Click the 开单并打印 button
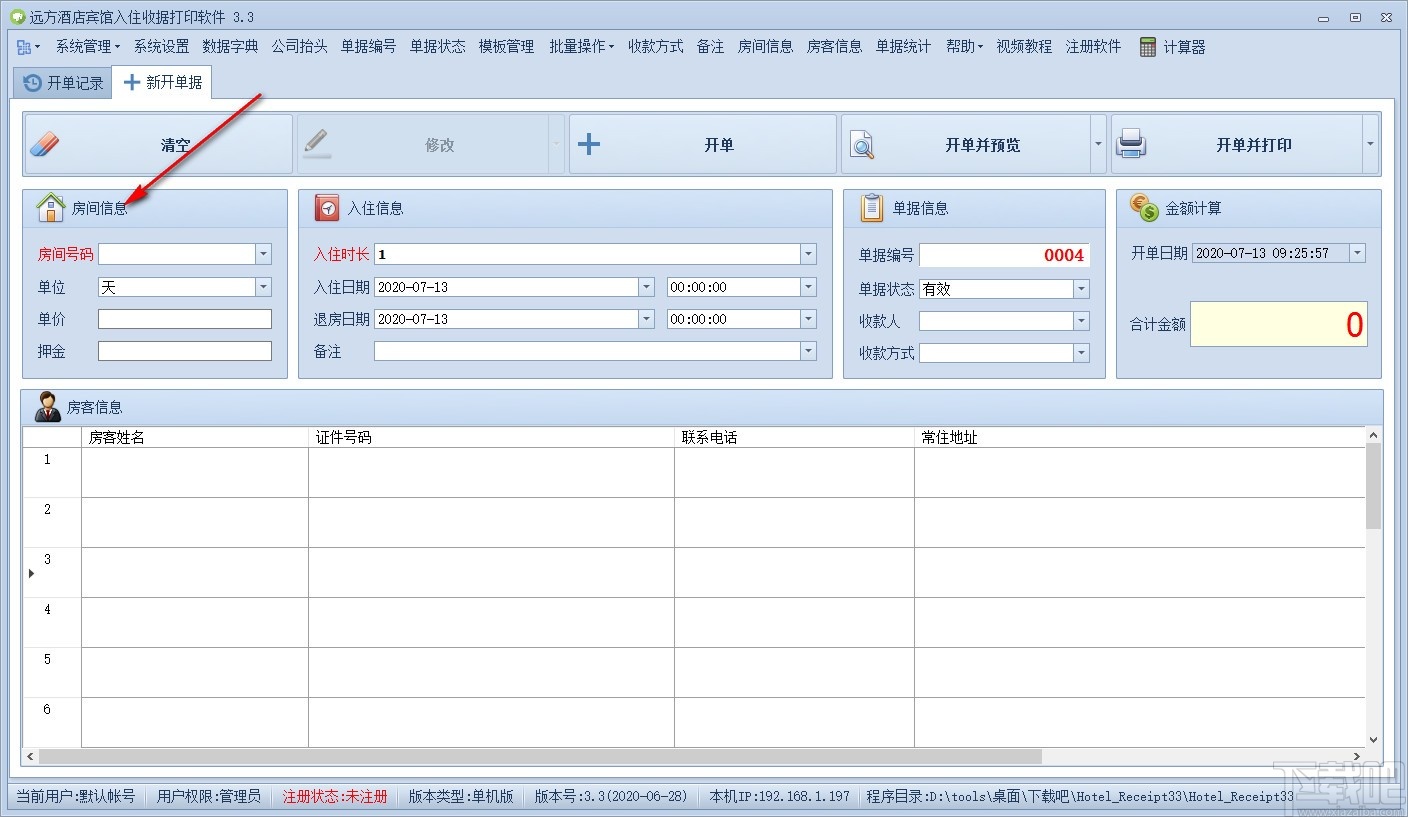The height and width of the screenshot is (817, 1408). click(x=1237, y=145)
